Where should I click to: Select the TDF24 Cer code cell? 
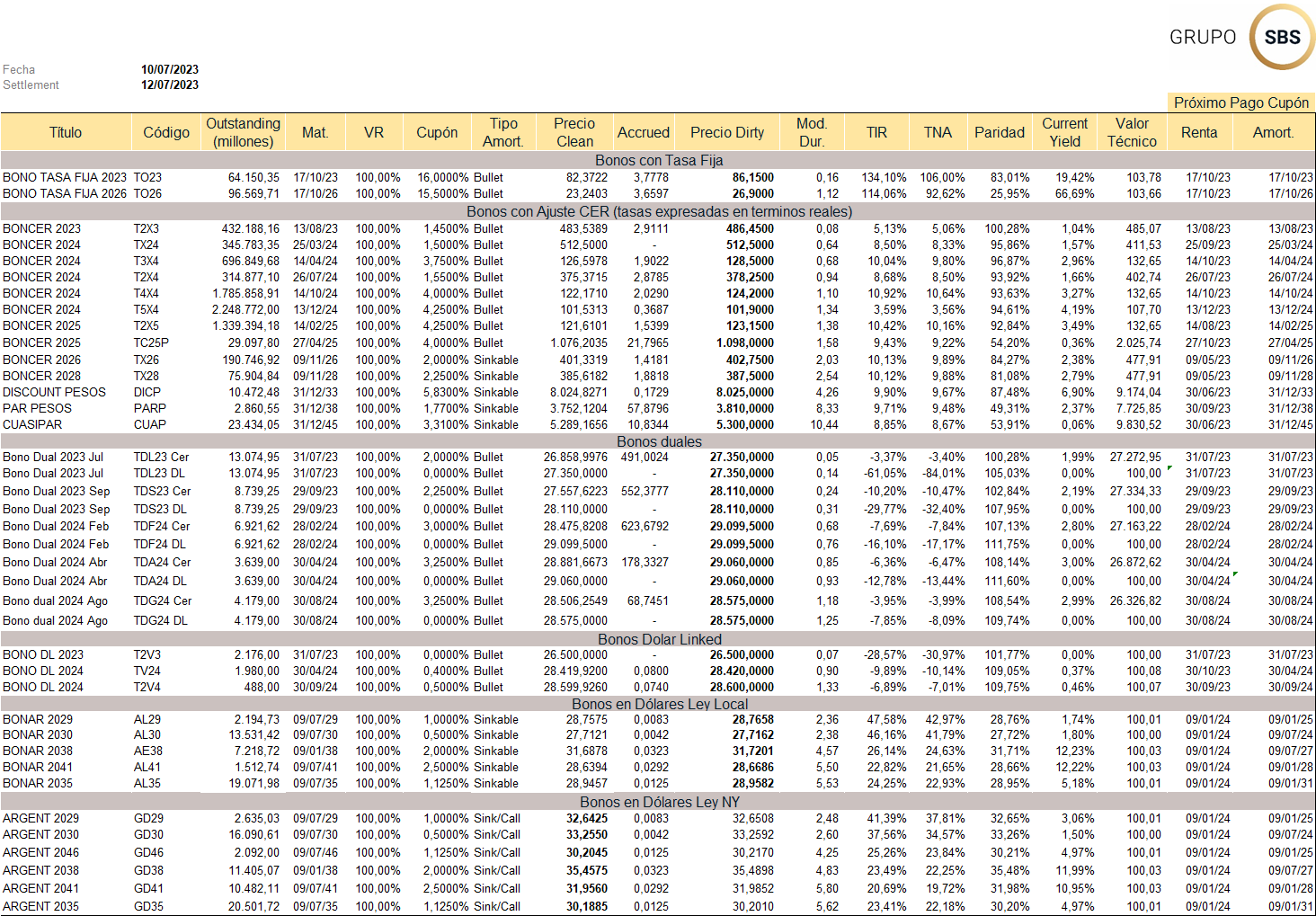tap(162, 526)
